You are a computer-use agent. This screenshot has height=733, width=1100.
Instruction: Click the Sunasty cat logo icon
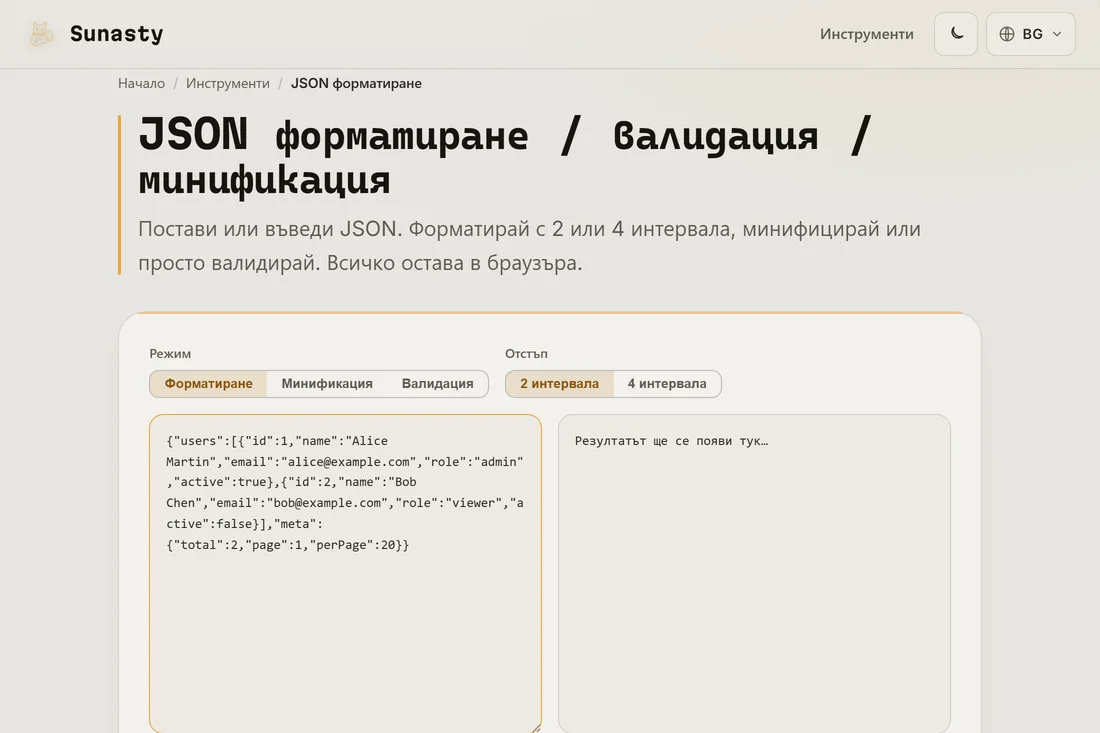point(41,34)
